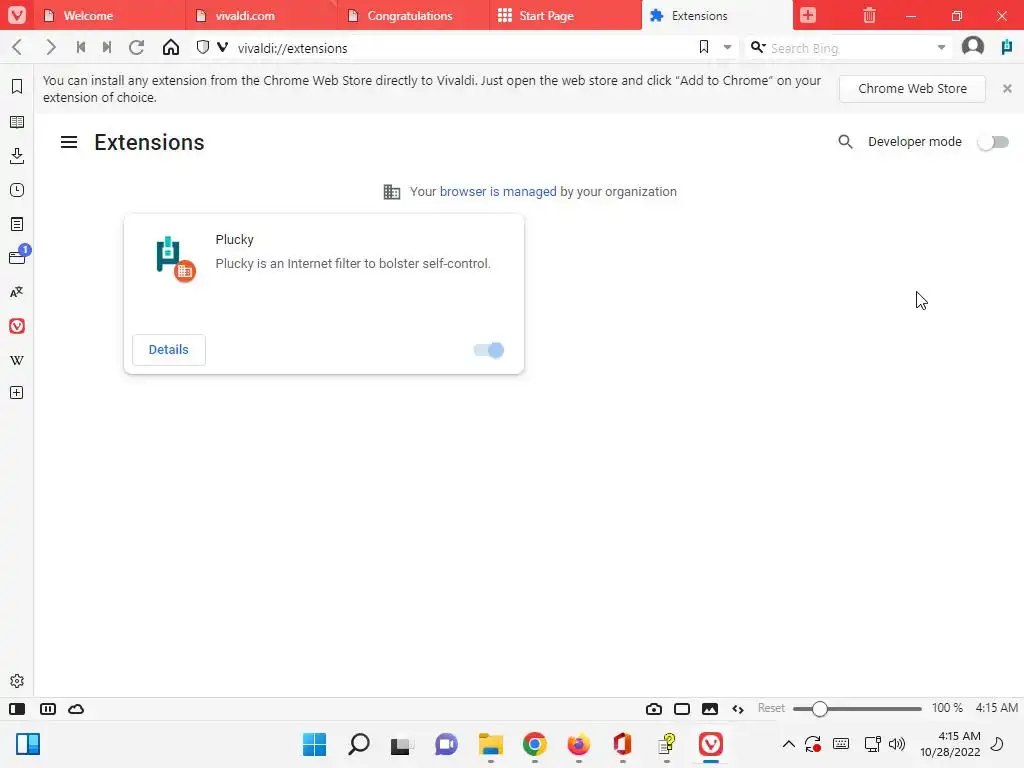The width and height of the screenshot is (1024, 768).
Task: Open the Window panel with badge
Action: pos(17,257)
